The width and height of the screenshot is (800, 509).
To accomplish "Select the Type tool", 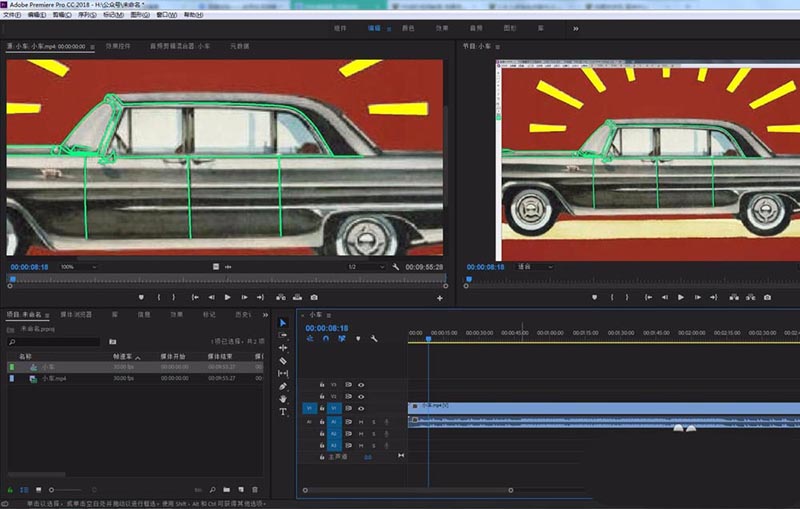I will tap(283, 412).
